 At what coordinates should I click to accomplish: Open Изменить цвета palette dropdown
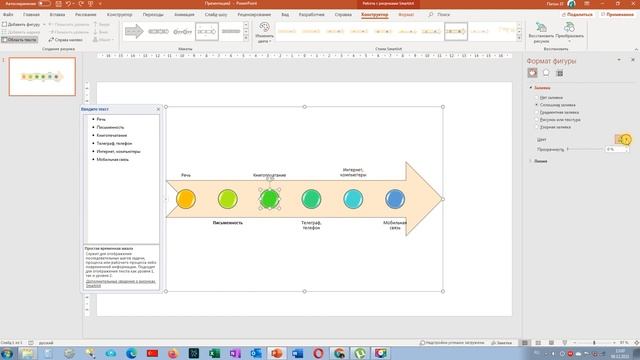264,33
